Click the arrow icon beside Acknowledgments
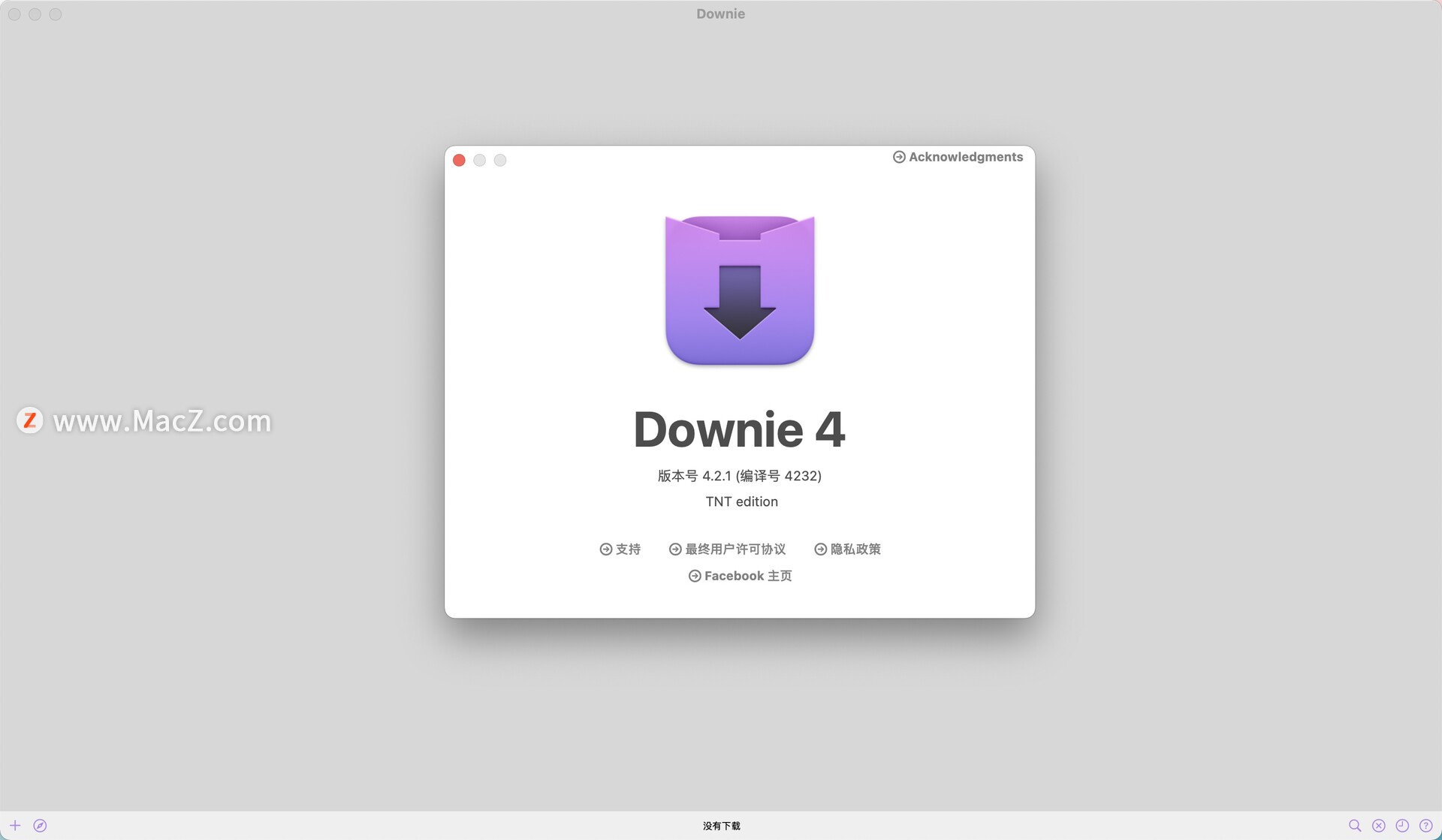 [898, 157]
